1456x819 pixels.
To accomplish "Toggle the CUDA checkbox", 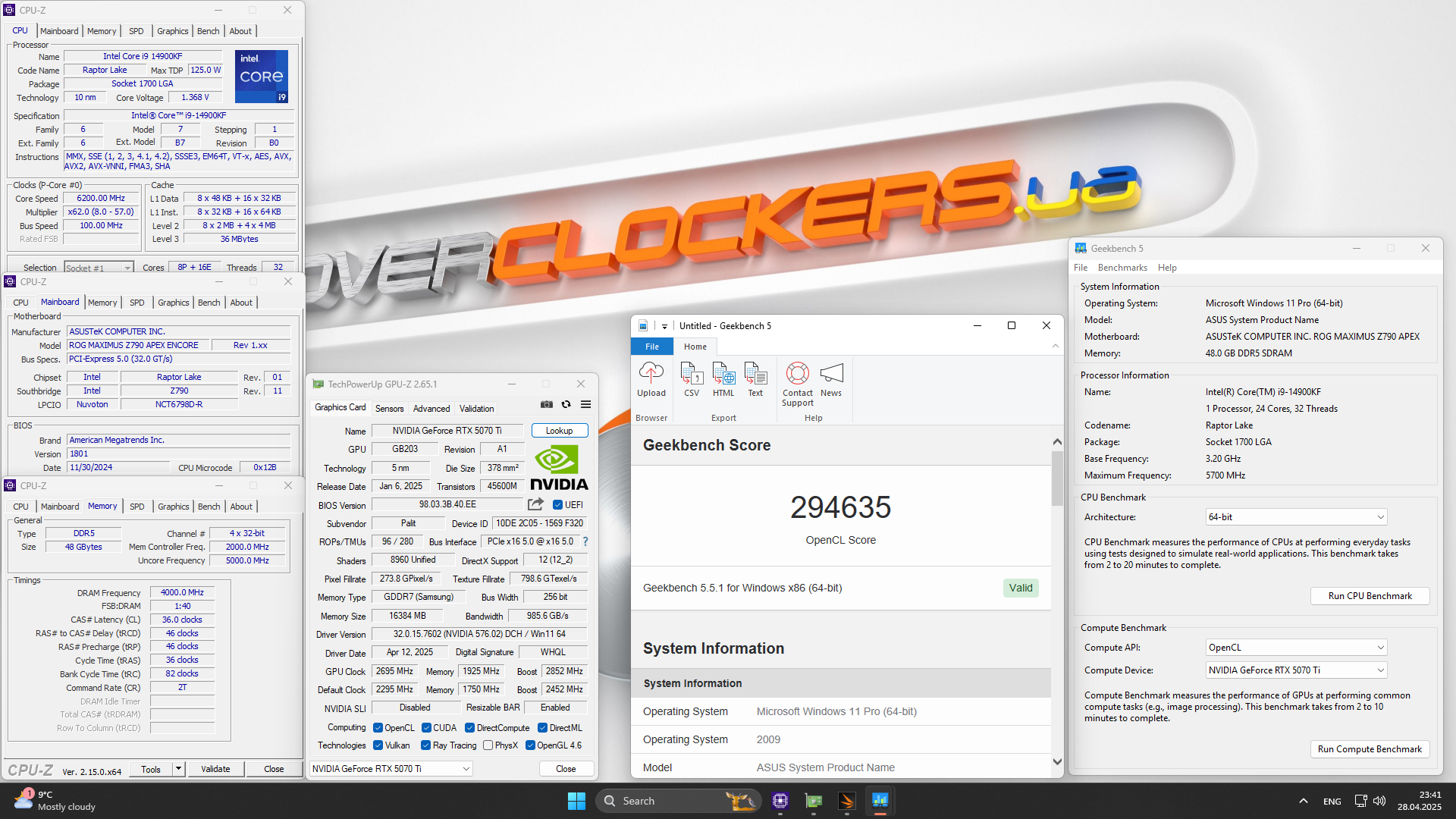I will 426,728.
